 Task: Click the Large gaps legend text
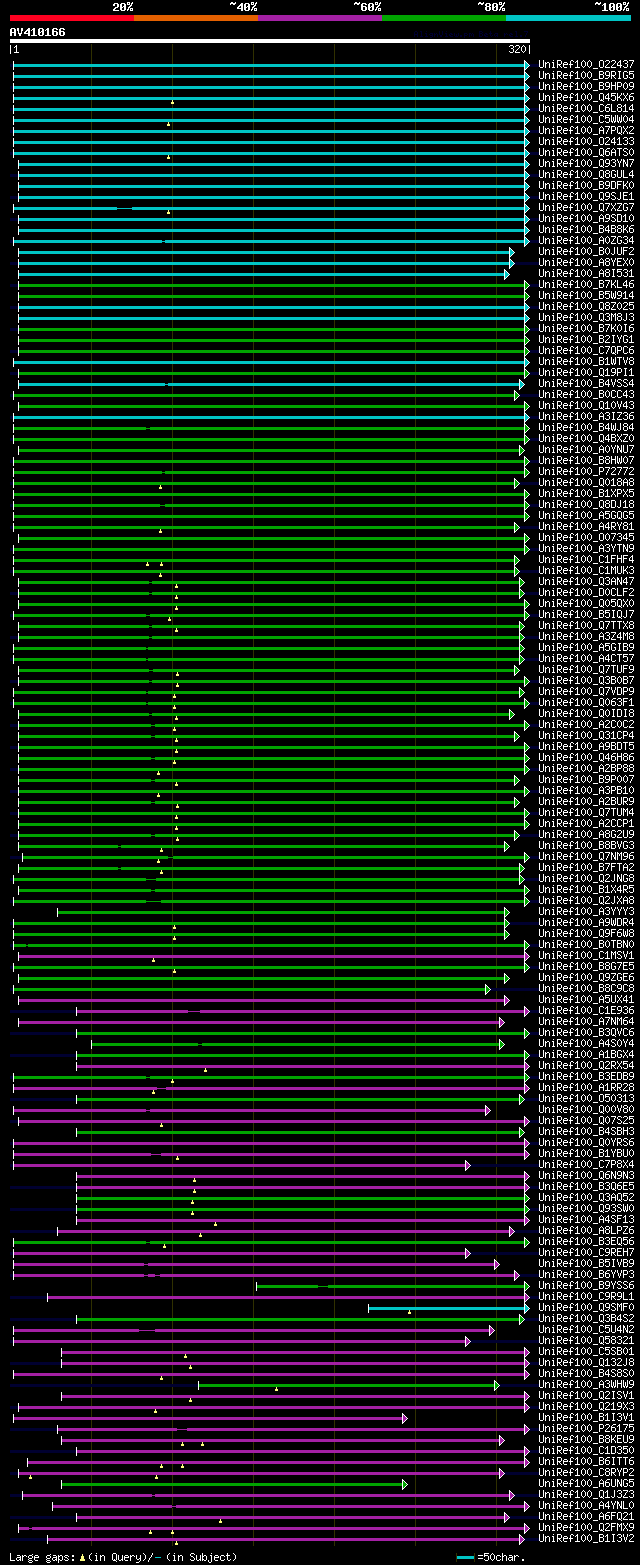pos(123,1557)
